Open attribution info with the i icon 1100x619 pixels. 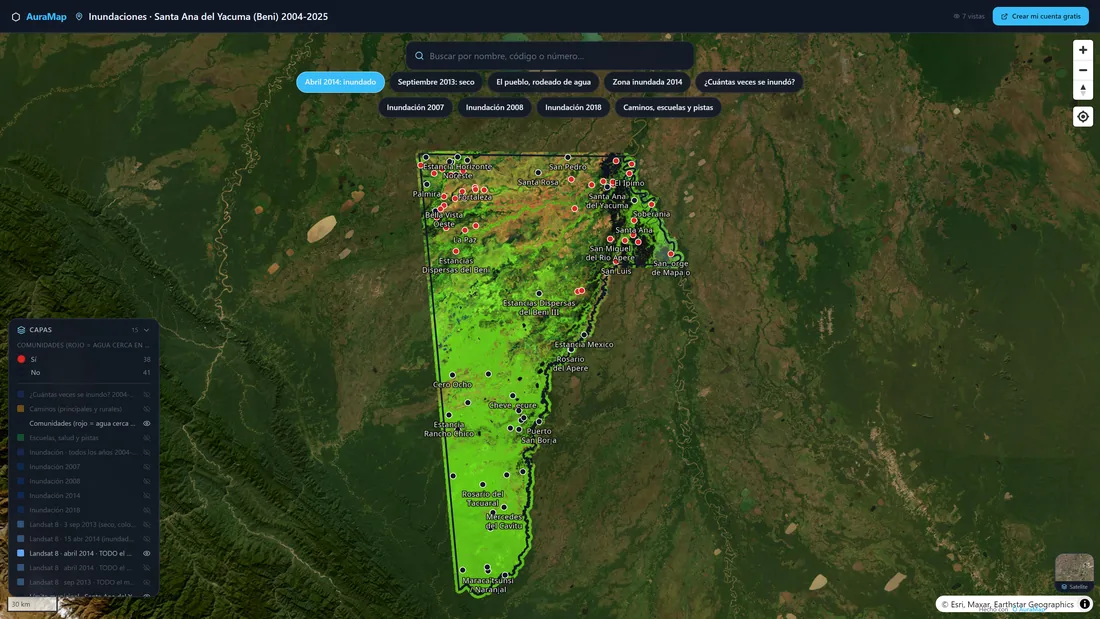[1085, 604]
